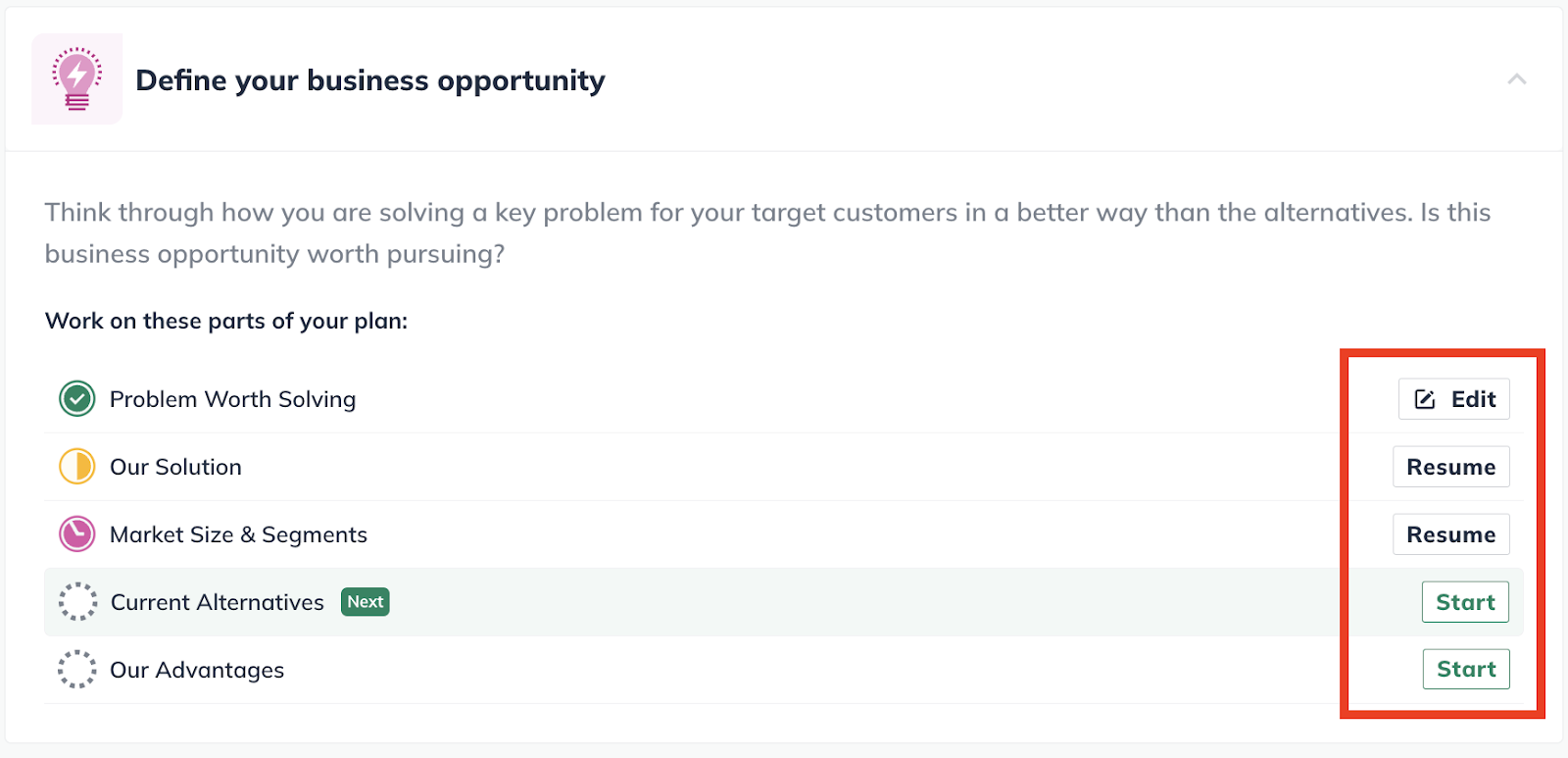Open the Our Solution item
This screenshot has height=758, width=1568.
(175, 467)
